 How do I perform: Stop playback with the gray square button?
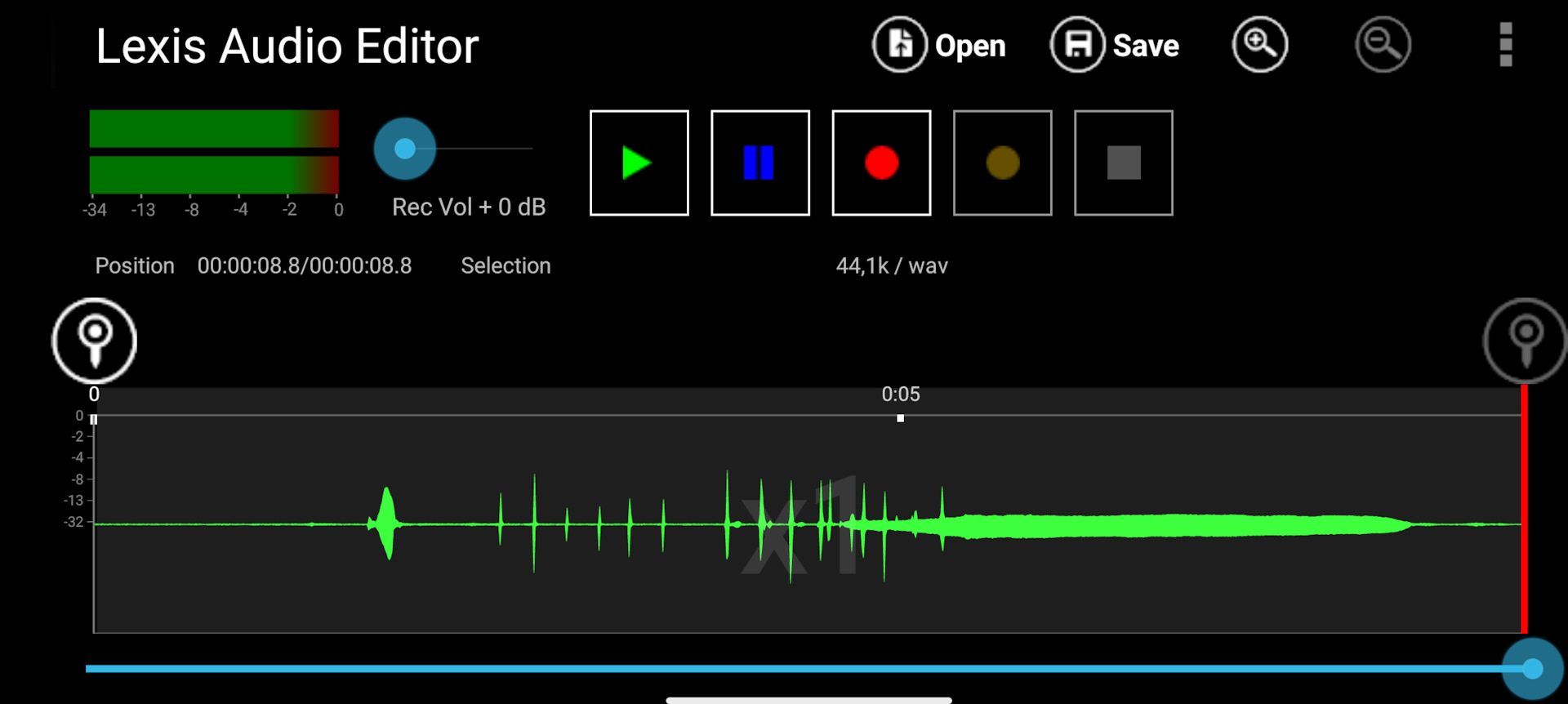click(1123, 163)
